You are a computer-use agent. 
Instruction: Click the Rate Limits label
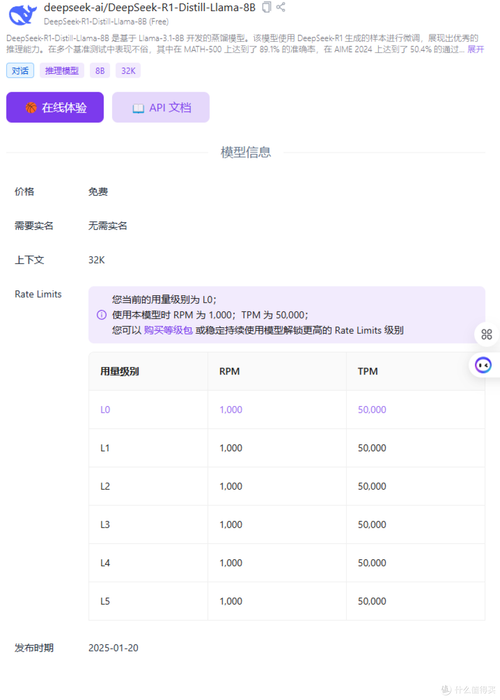point(38,294)
